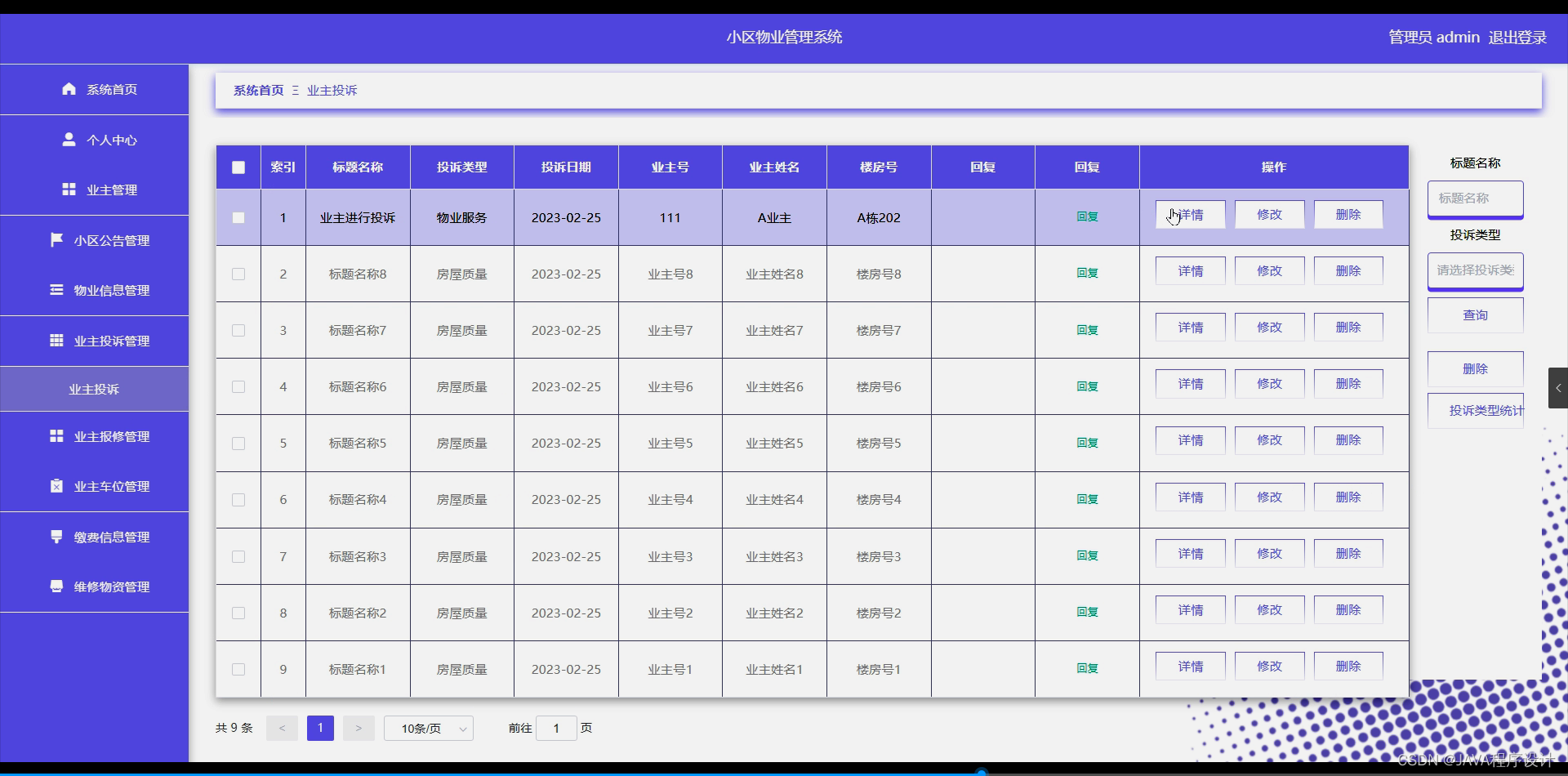Click the 前往 page number input
The width and height of the screenshot is (1568, 776).
(556, 728)
